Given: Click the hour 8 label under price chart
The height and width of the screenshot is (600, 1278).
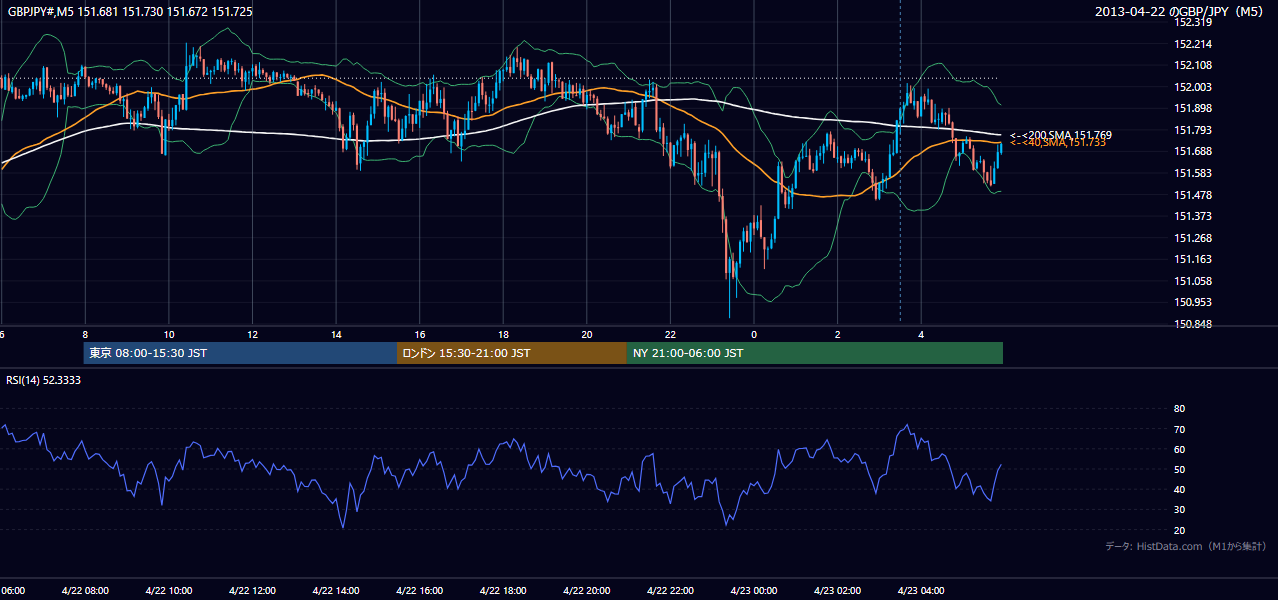Looking at the screenshot, I should tap(85, 335).
